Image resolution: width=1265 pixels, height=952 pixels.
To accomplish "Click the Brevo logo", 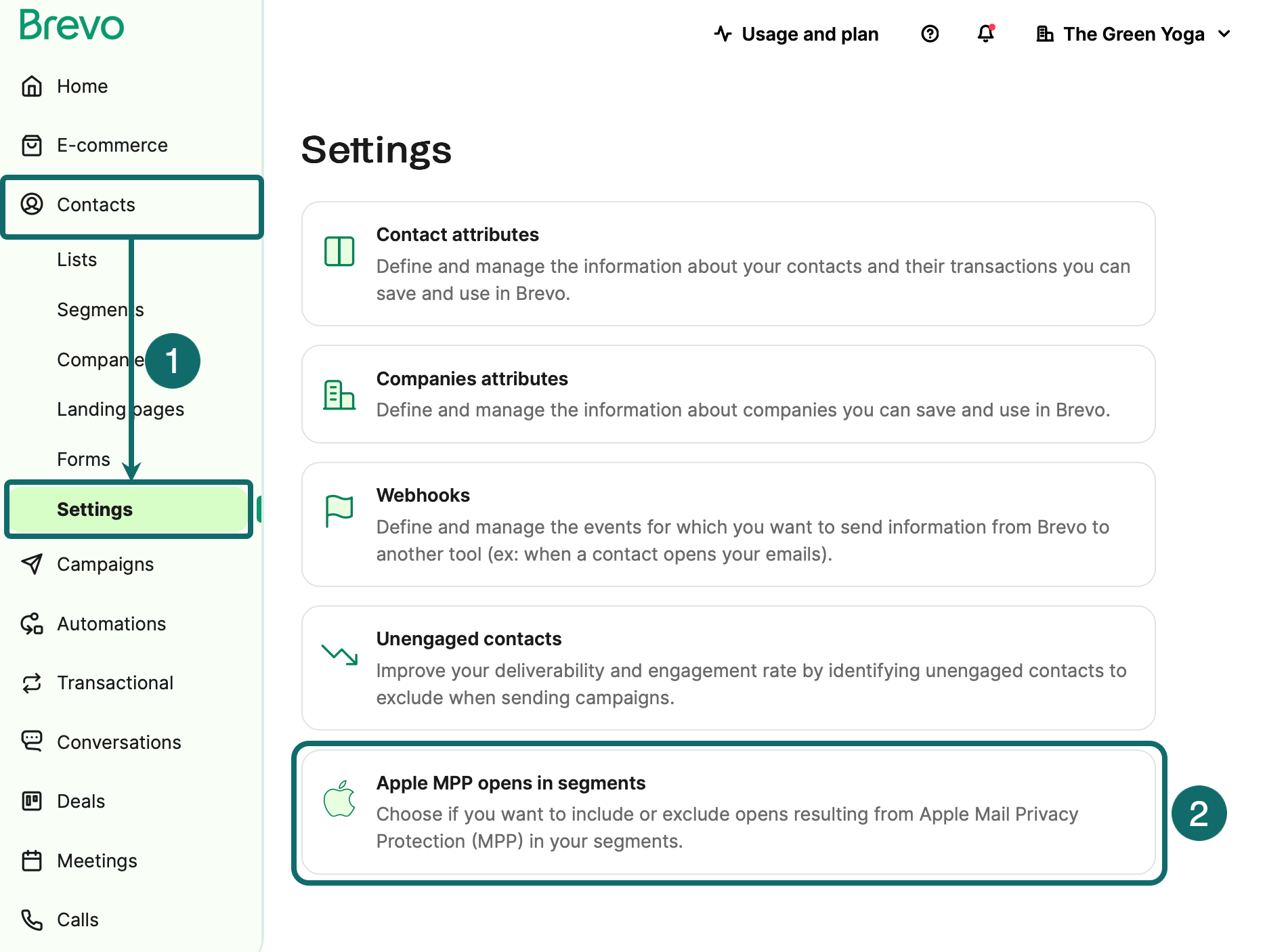I will pyautogui.click(x=72, y=25).
